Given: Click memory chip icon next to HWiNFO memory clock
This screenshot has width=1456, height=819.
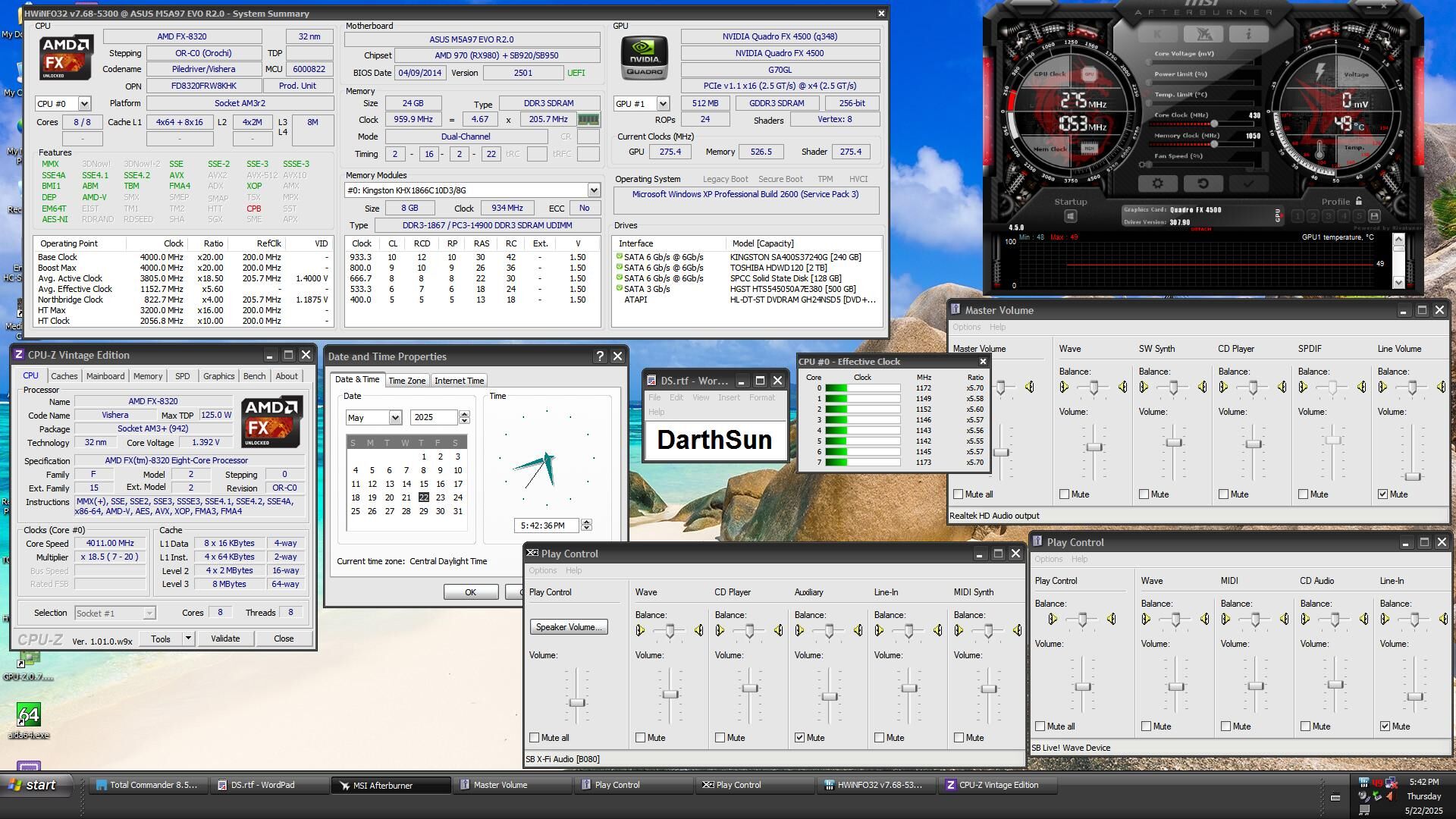Looking at the screenshot, I should pyautogui.click(x=588, y=119).
